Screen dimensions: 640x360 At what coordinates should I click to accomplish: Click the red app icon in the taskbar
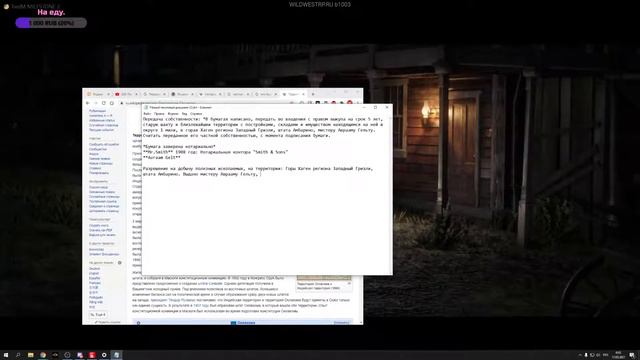(x=92, y=355)
